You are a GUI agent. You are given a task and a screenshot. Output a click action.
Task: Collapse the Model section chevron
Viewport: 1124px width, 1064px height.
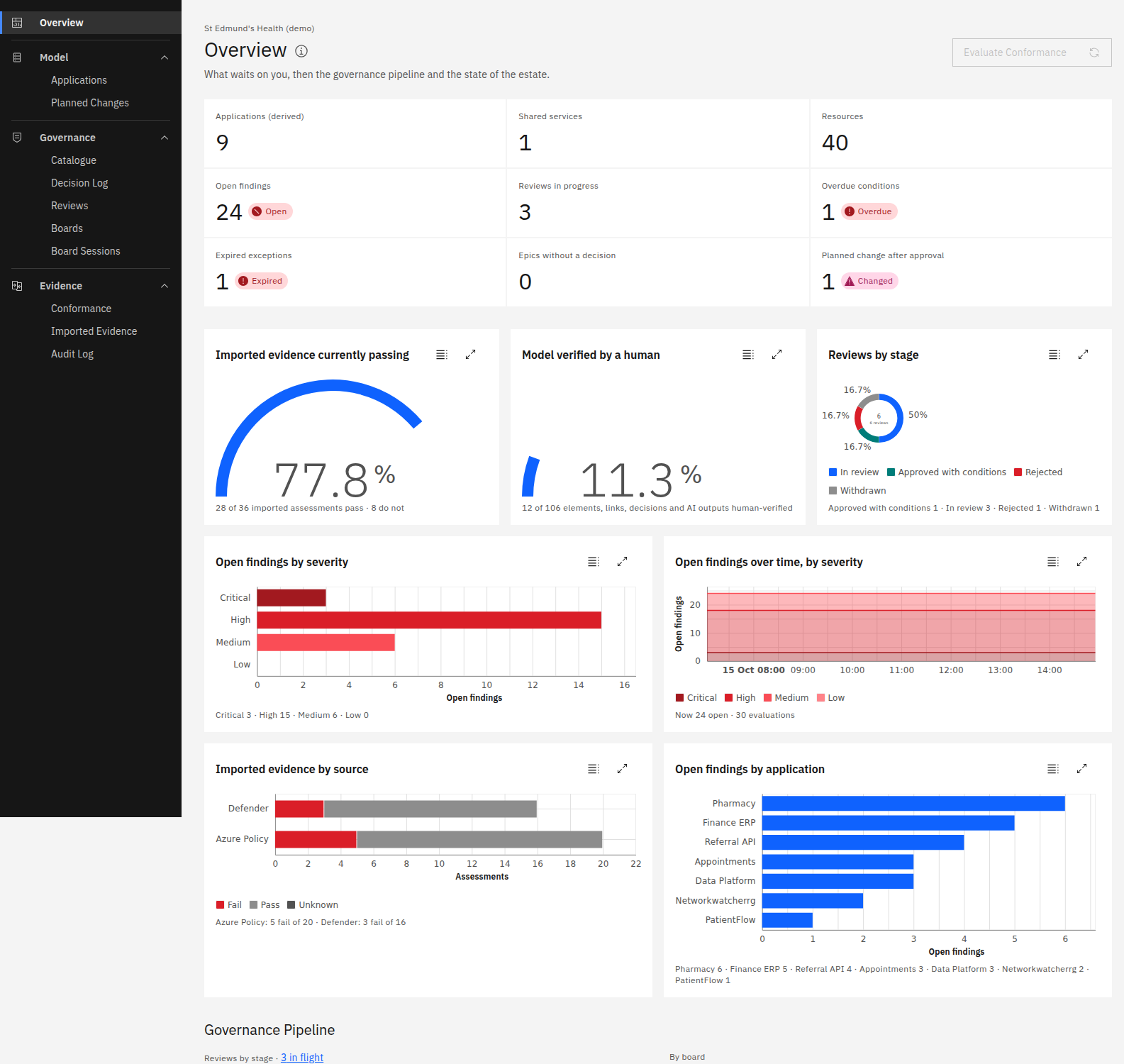click(165, 57)
